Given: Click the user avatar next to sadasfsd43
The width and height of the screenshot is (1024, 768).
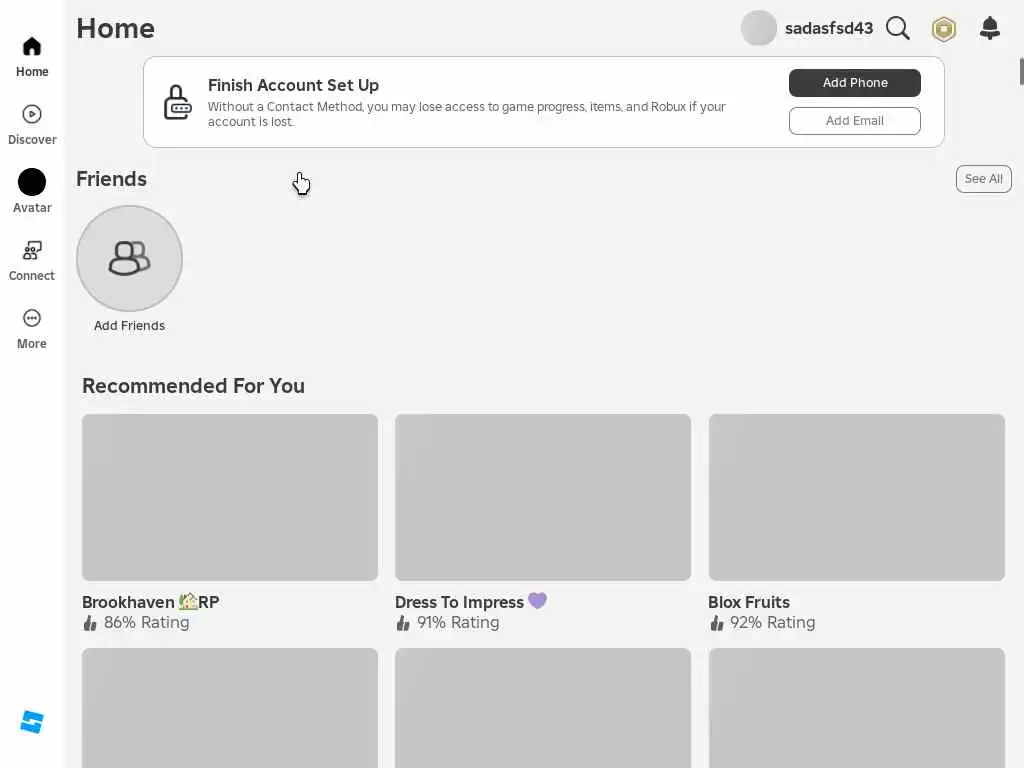Looking at the screenshot, I should click(x=758, y=29).
